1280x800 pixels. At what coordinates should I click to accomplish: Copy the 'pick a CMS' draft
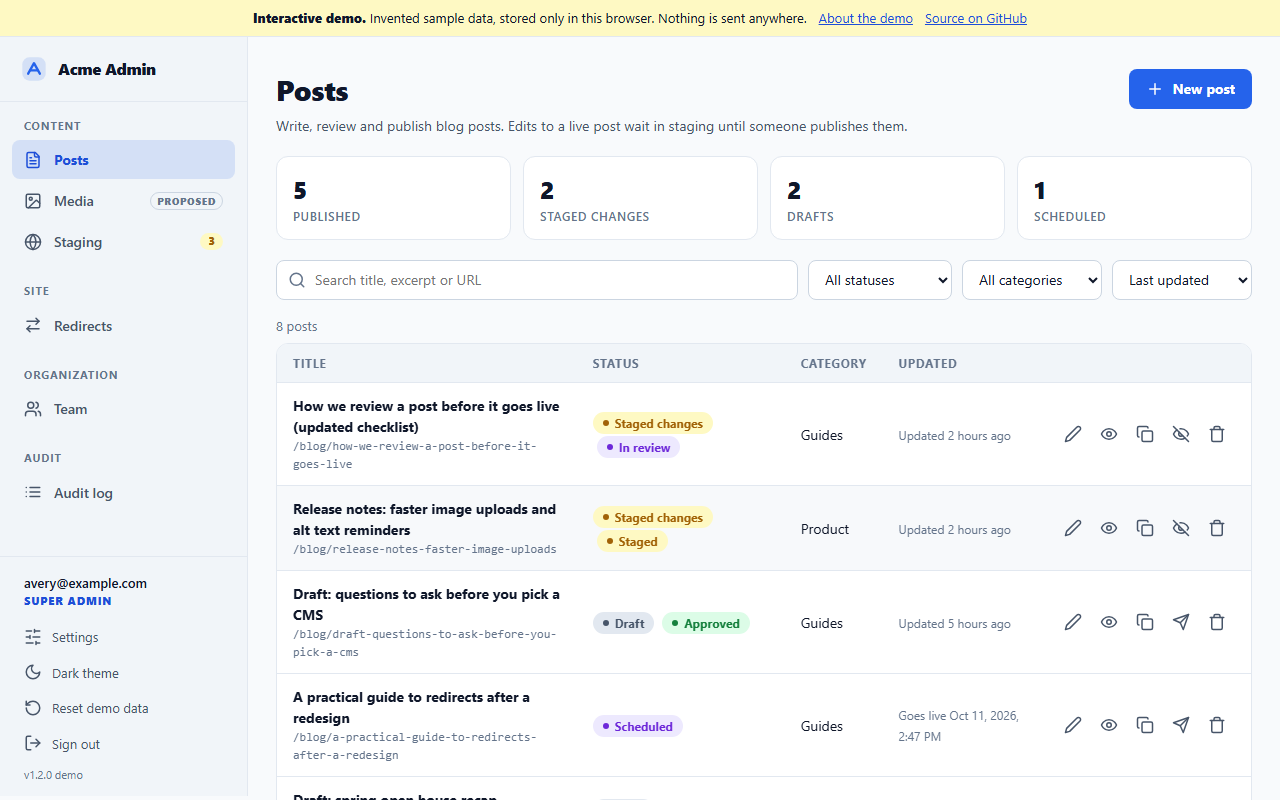[1145, 622]
